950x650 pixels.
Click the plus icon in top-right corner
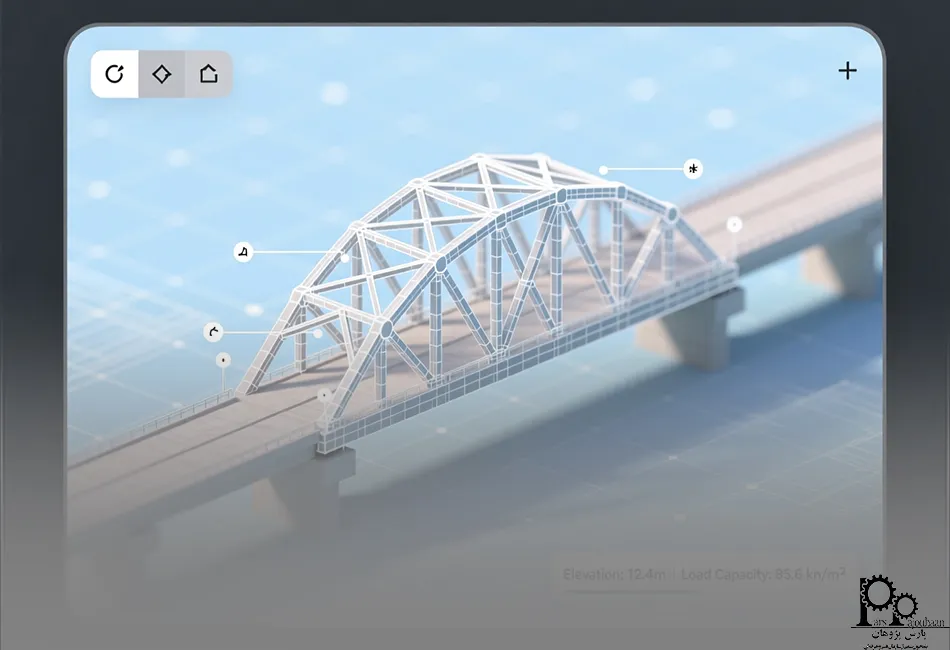847,70
